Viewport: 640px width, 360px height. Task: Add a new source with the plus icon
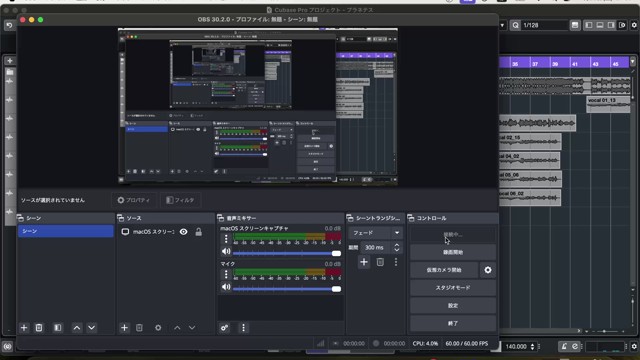[x=124, y=328]
